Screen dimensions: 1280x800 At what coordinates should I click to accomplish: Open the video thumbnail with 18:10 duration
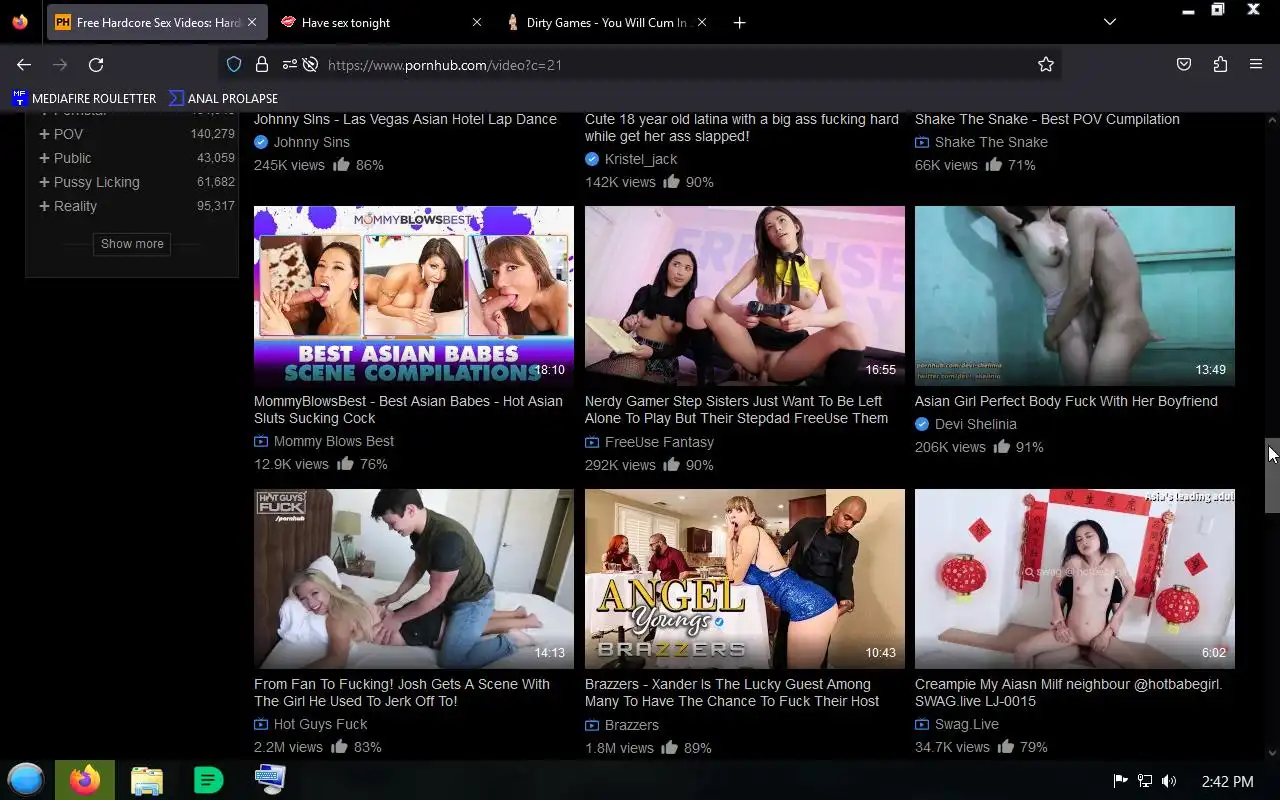coord(414,296)
